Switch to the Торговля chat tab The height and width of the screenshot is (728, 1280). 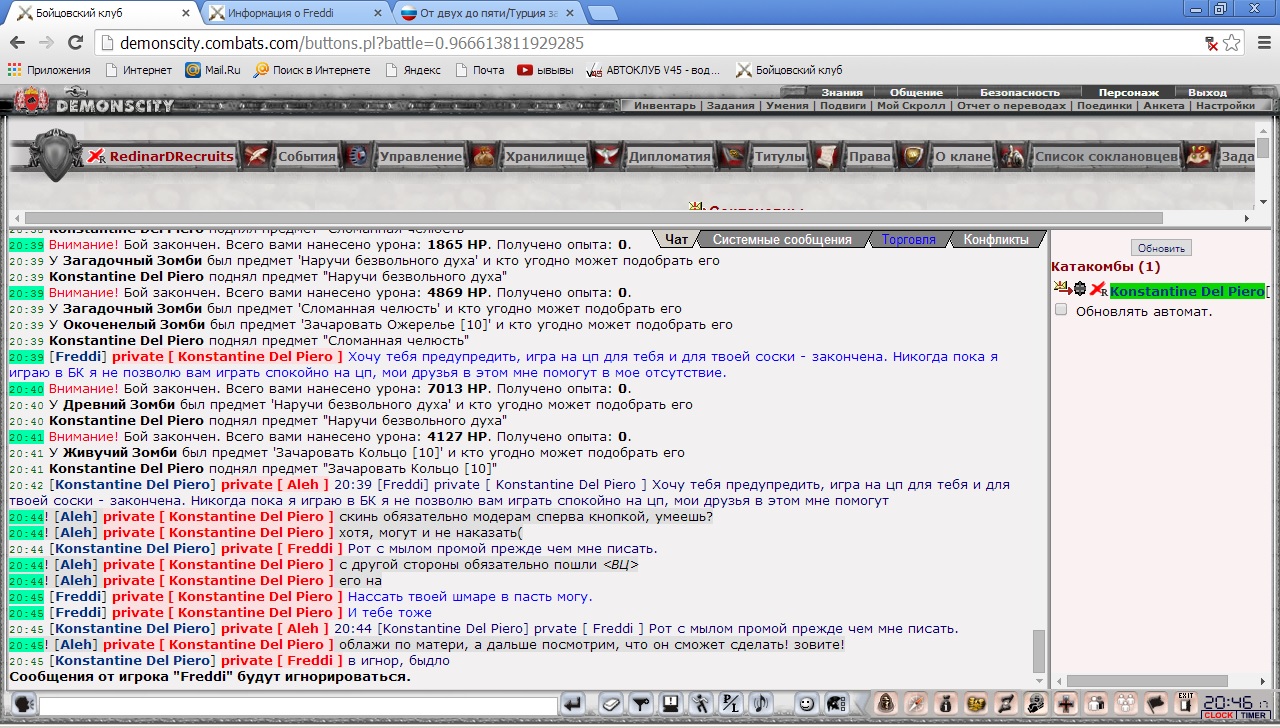908,239
